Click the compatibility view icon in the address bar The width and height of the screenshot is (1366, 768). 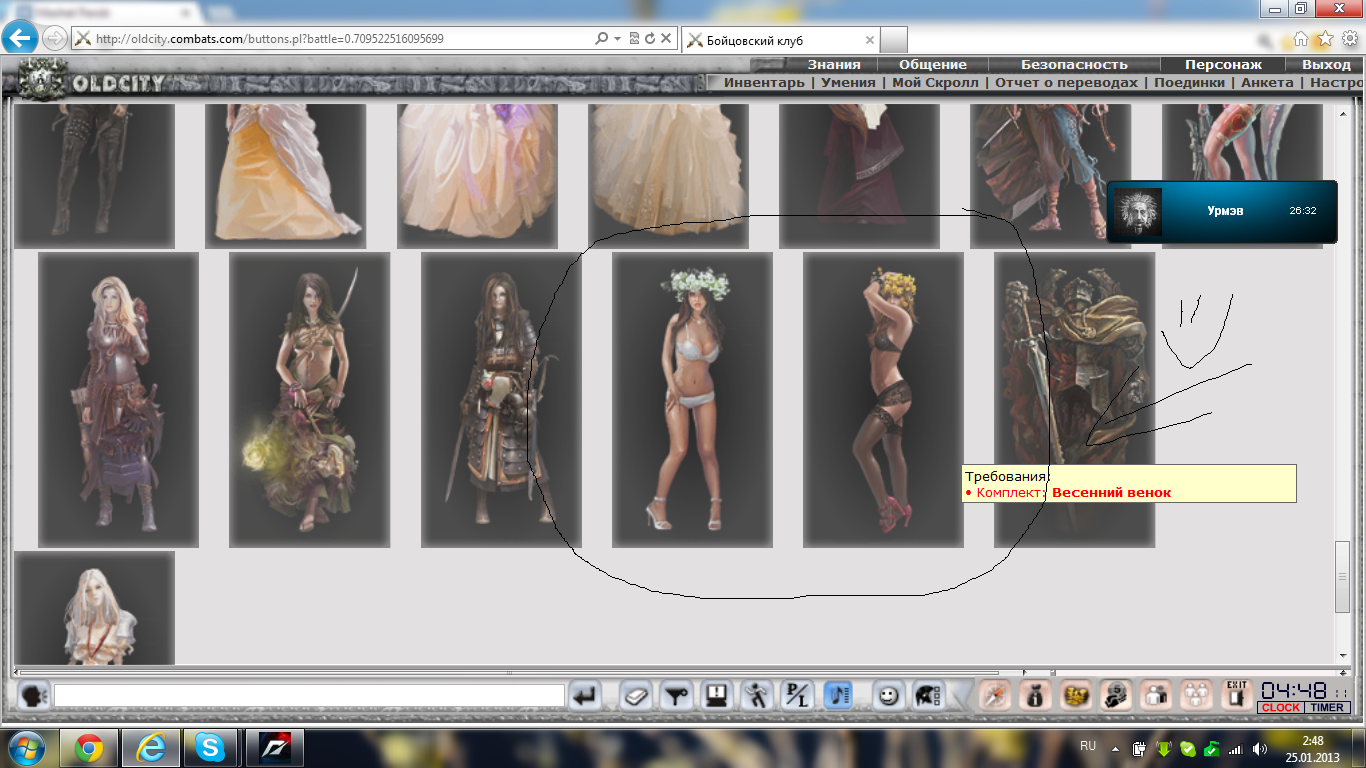point(634,39)
